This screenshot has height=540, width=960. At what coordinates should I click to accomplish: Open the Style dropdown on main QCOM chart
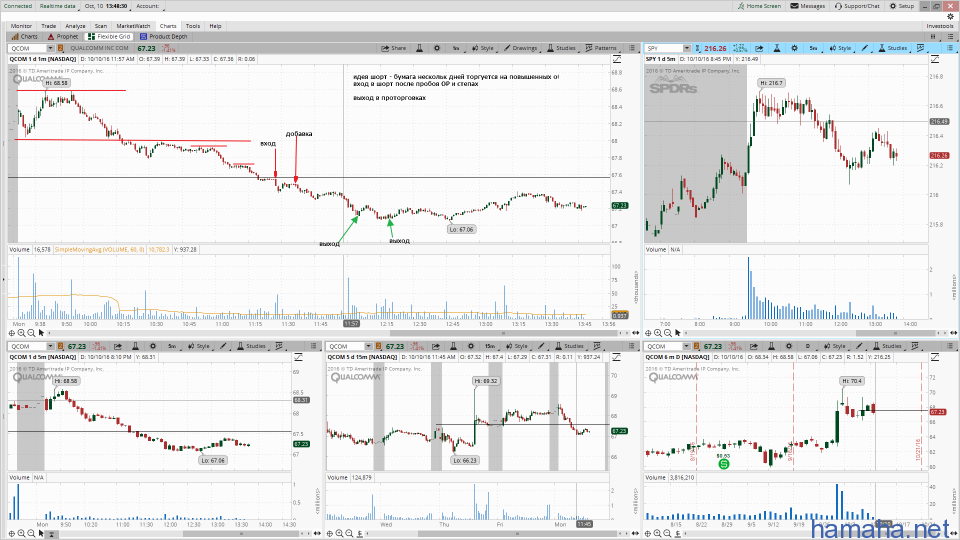point(483,48)
